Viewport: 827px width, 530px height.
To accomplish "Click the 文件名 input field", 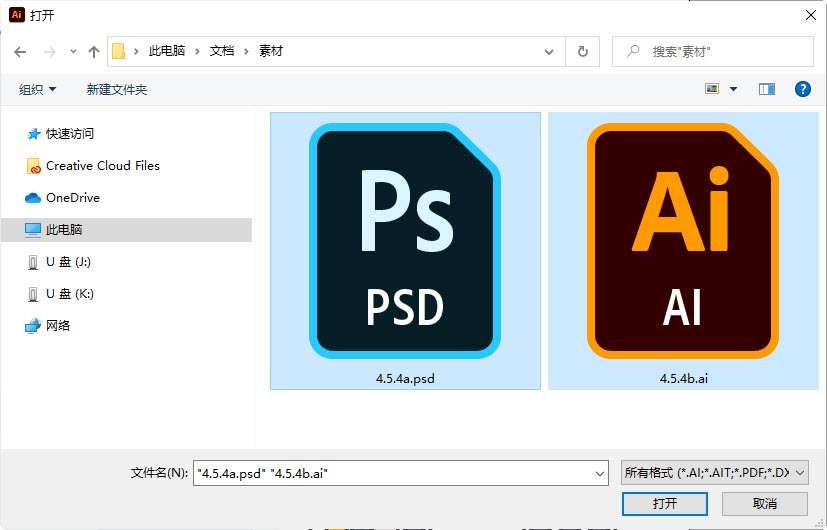I will click(400, 473).
